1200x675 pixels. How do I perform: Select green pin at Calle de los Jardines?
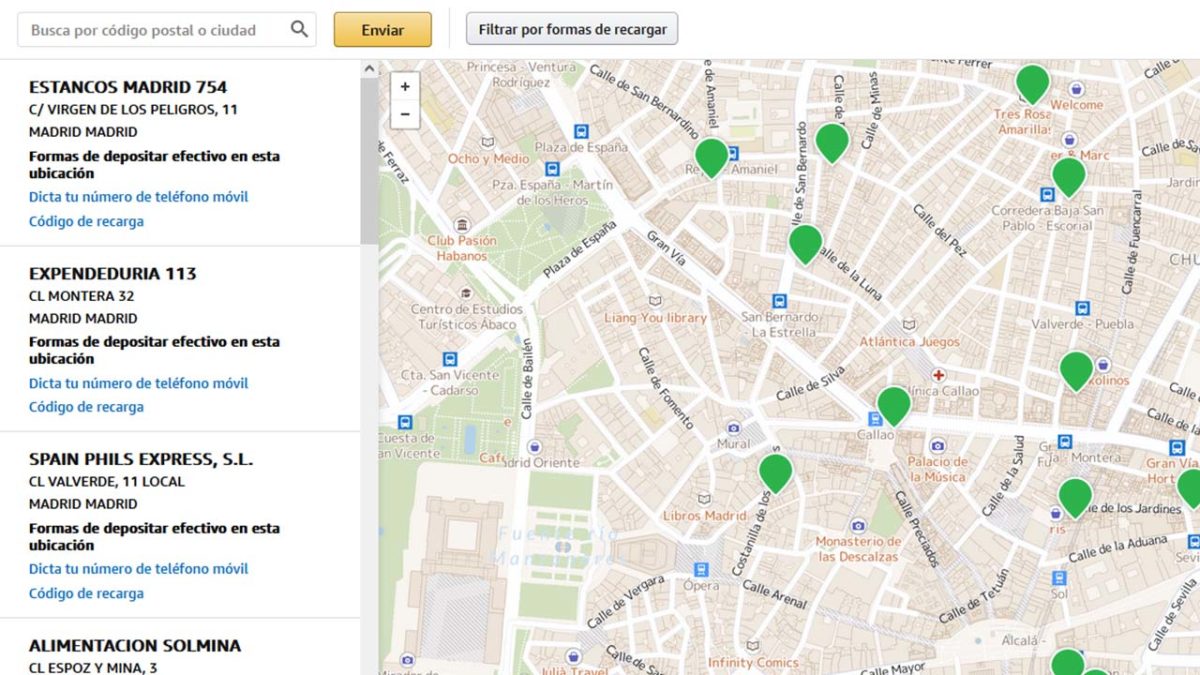pyautogui.click(x=1075, y=497)
